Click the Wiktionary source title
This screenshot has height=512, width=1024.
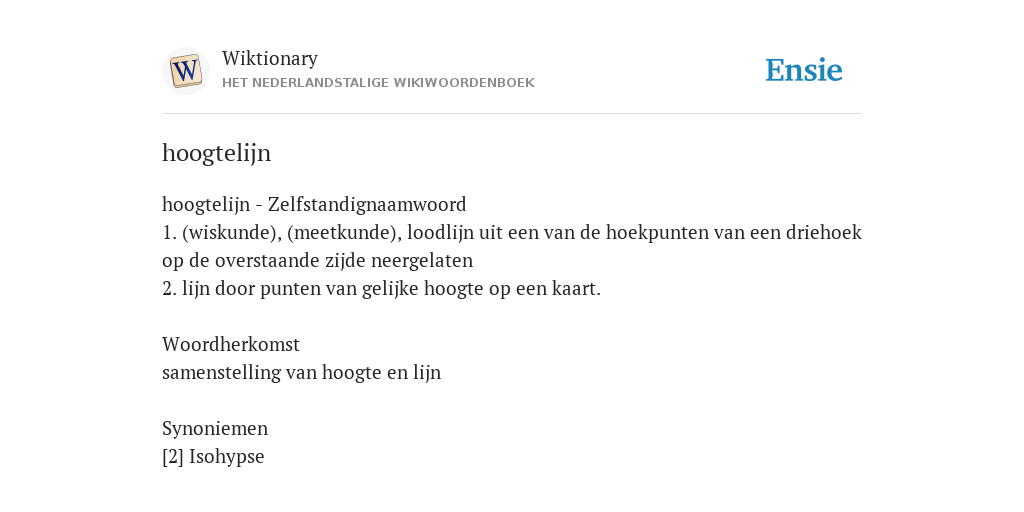pyautogui.click(x=270, y=58)
